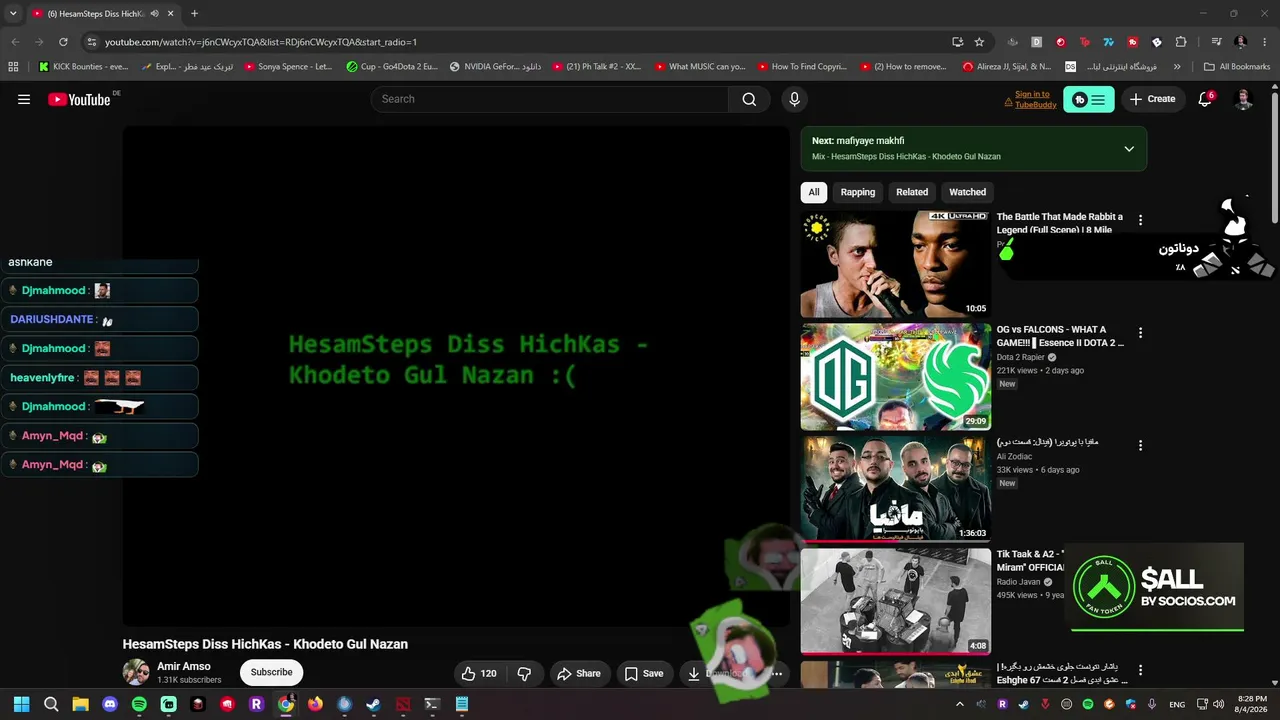Open Steam from the taskbar

click(x=373, y=704)
